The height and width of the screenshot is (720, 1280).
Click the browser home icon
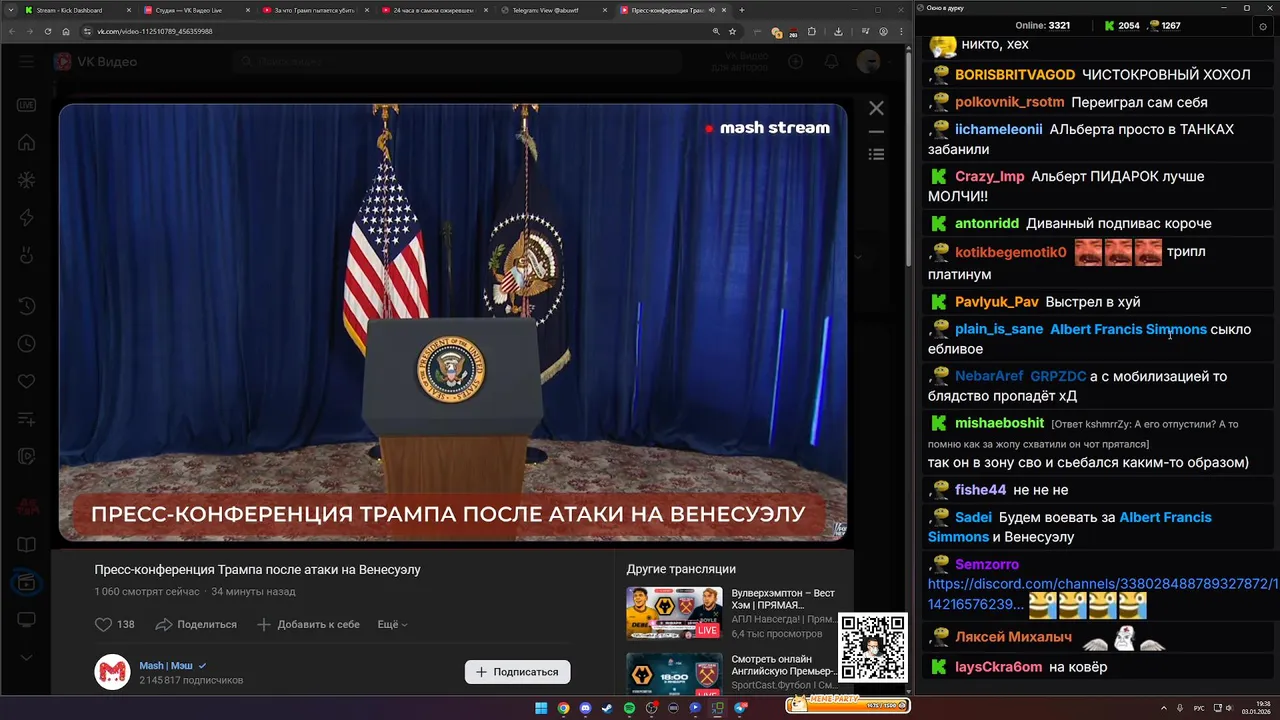pos(66,31)
